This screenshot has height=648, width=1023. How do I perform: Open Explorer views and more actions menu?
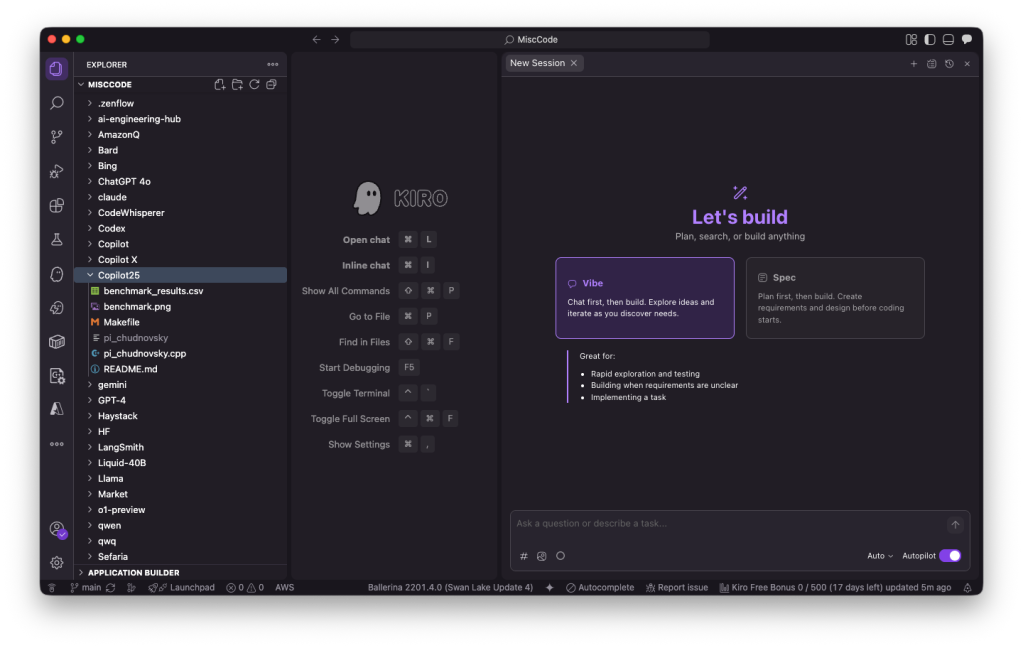coord(273,65)
